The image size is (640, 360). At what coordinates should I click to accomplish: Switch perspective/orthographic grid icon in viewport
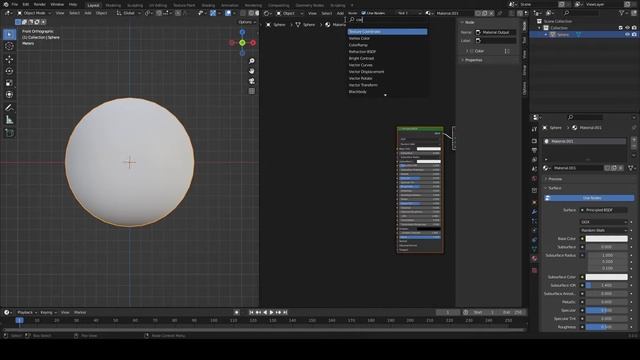coord(252,91)
